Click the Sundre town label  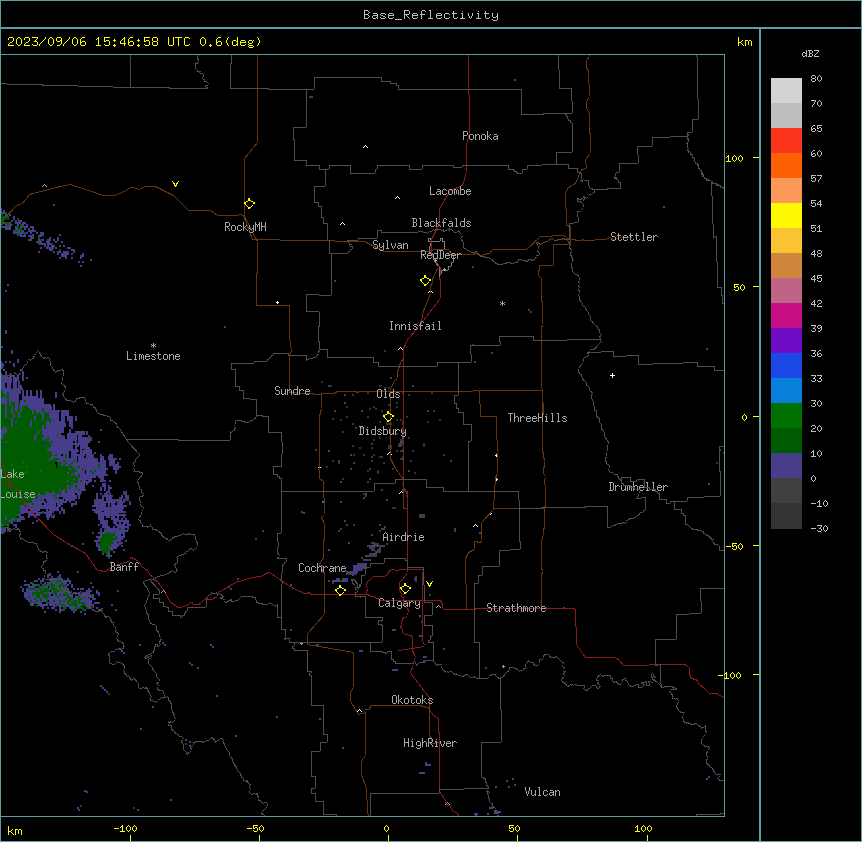(292, 391)
